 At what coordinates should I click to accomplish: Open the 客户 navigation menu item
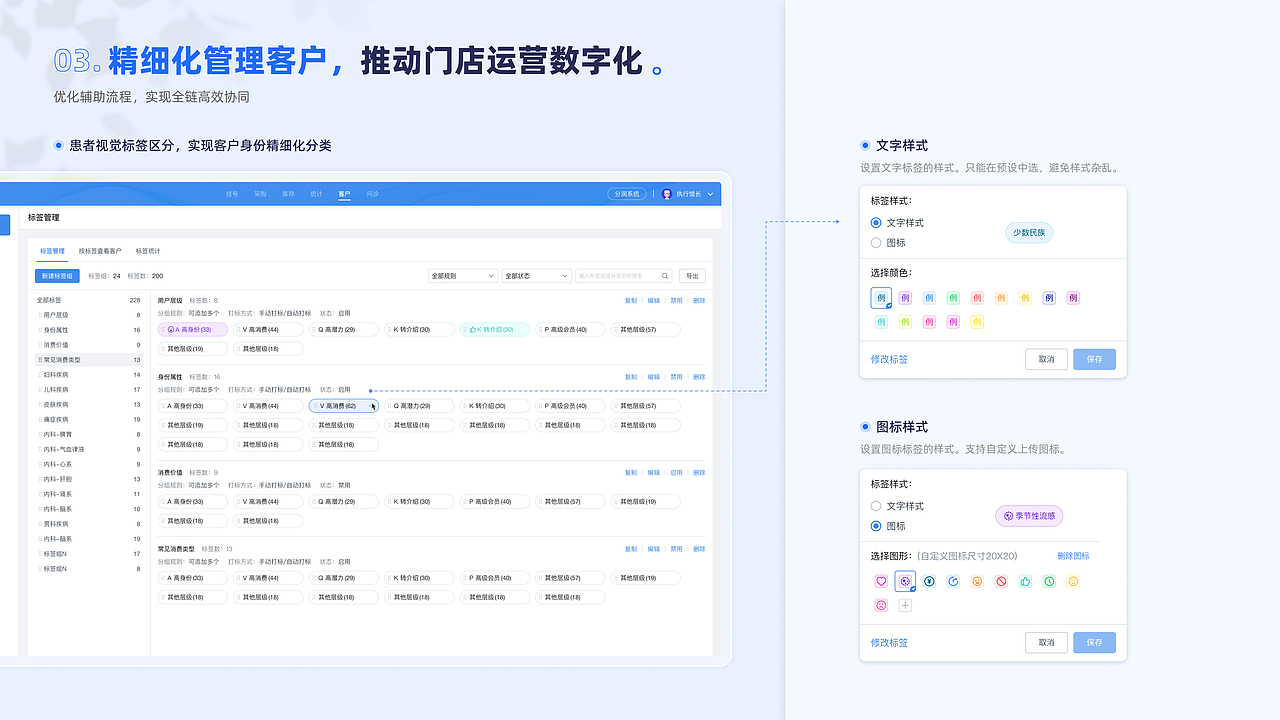click(x=344, y=193)
